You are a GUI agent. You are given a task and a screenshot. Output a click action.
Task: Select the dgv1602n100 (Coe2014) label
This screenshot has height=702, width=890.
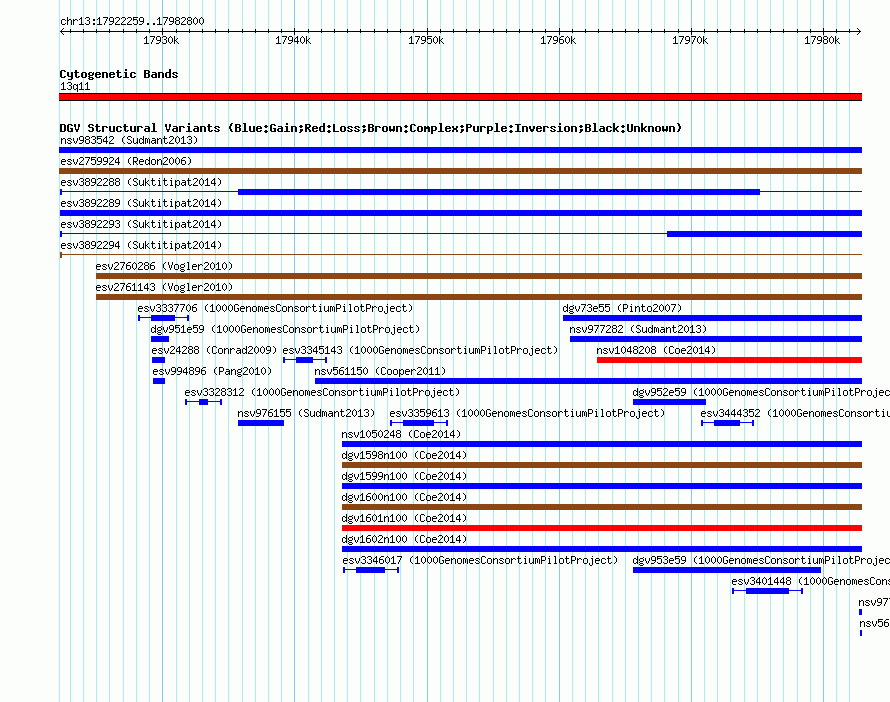tap(404, 539)
